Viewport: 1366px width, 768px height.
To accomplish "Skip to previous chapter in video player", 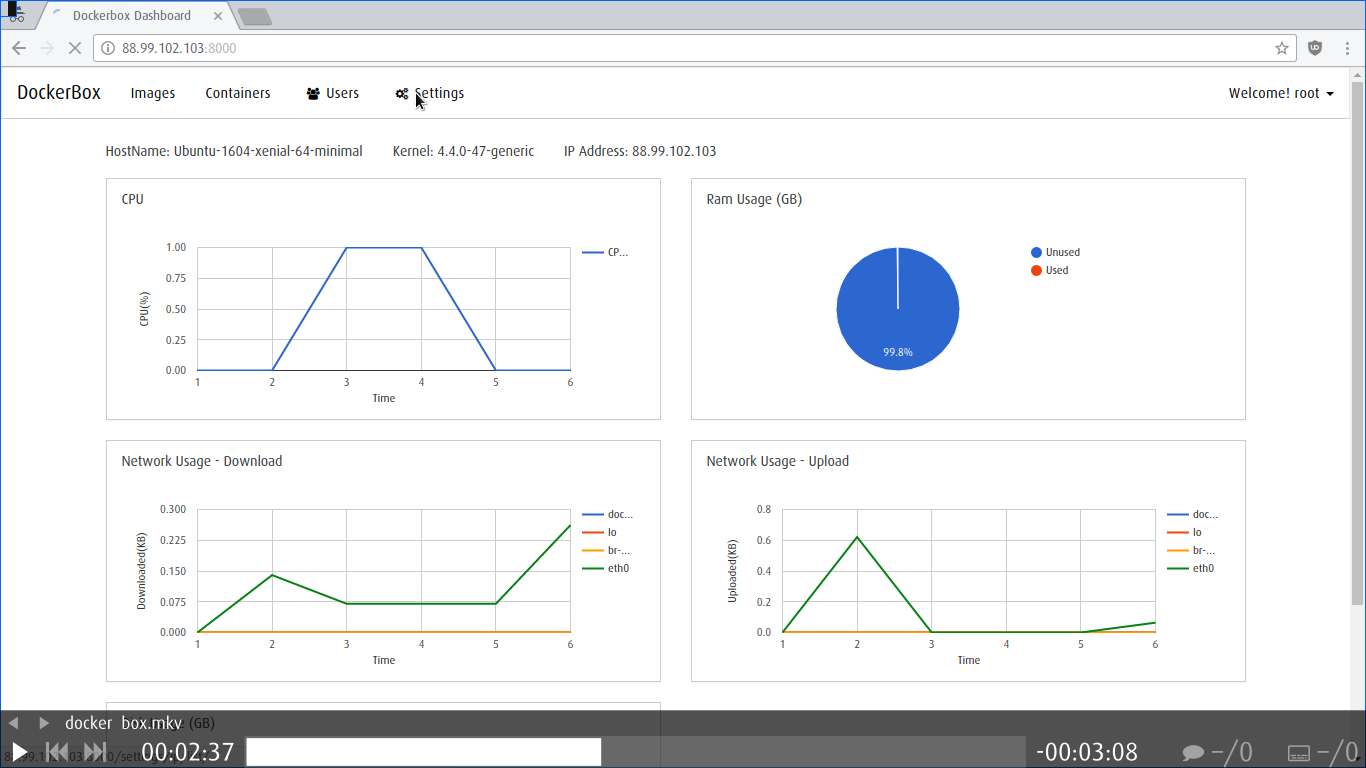I will (58, 752).
